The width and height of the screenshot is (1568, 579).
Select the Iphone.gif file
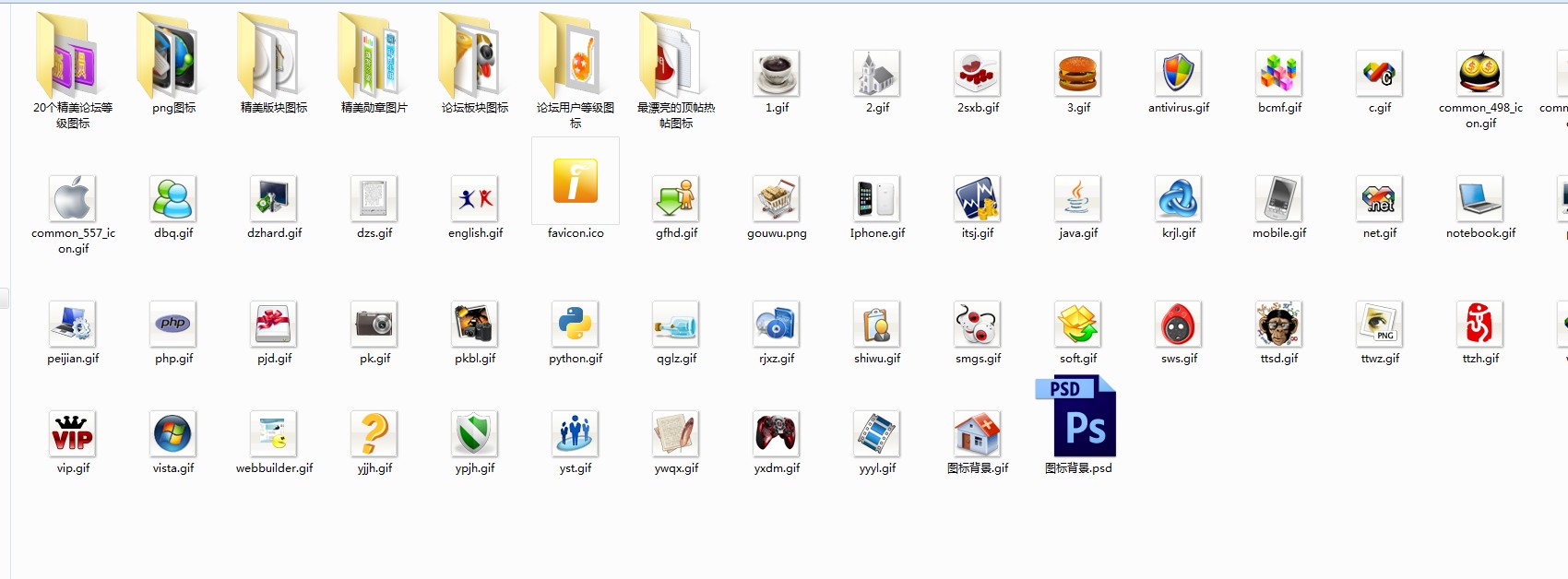pyautogui.click(x=877, y=199)
